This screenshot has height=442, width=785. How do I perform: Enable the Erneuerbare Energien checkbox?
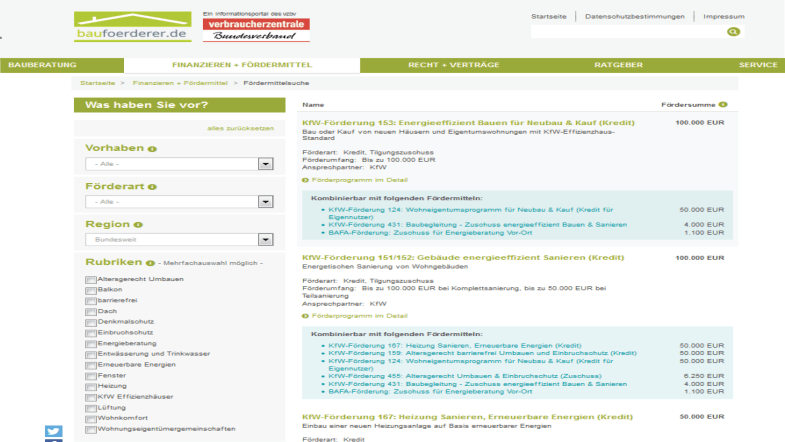coord(91,365)
